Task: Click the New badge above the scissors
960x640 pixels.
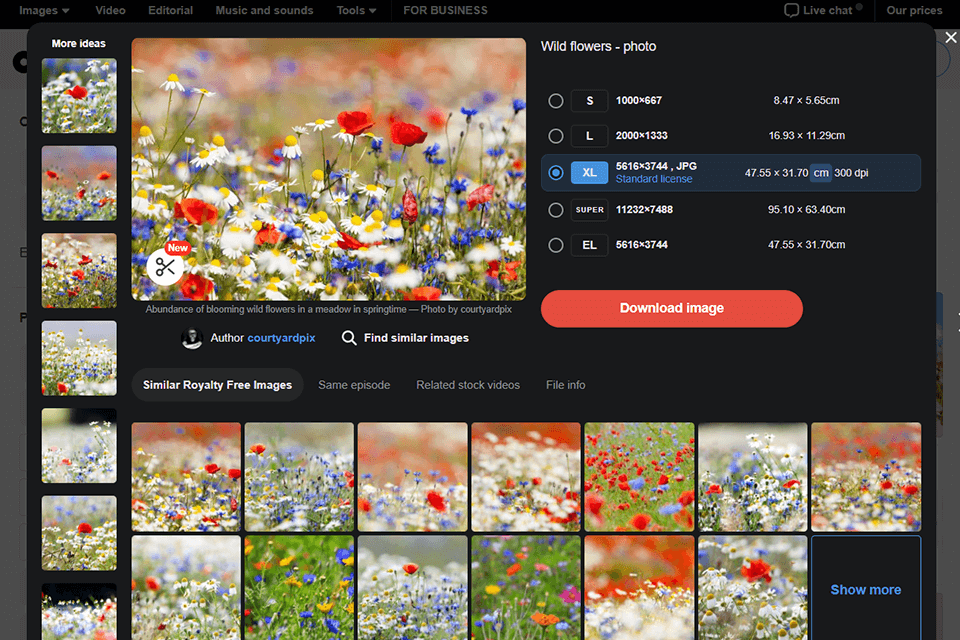Action: pyautogui.click(x=178, y=248)
